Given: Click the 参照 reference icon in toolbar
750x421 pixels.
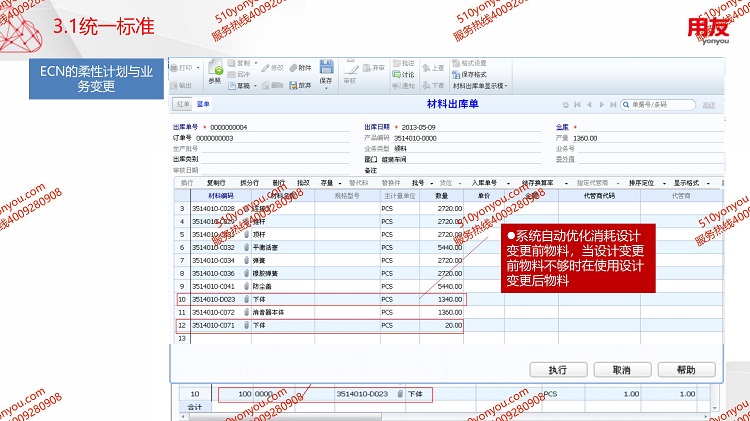Looking at the screenshot, I should 215,70.
